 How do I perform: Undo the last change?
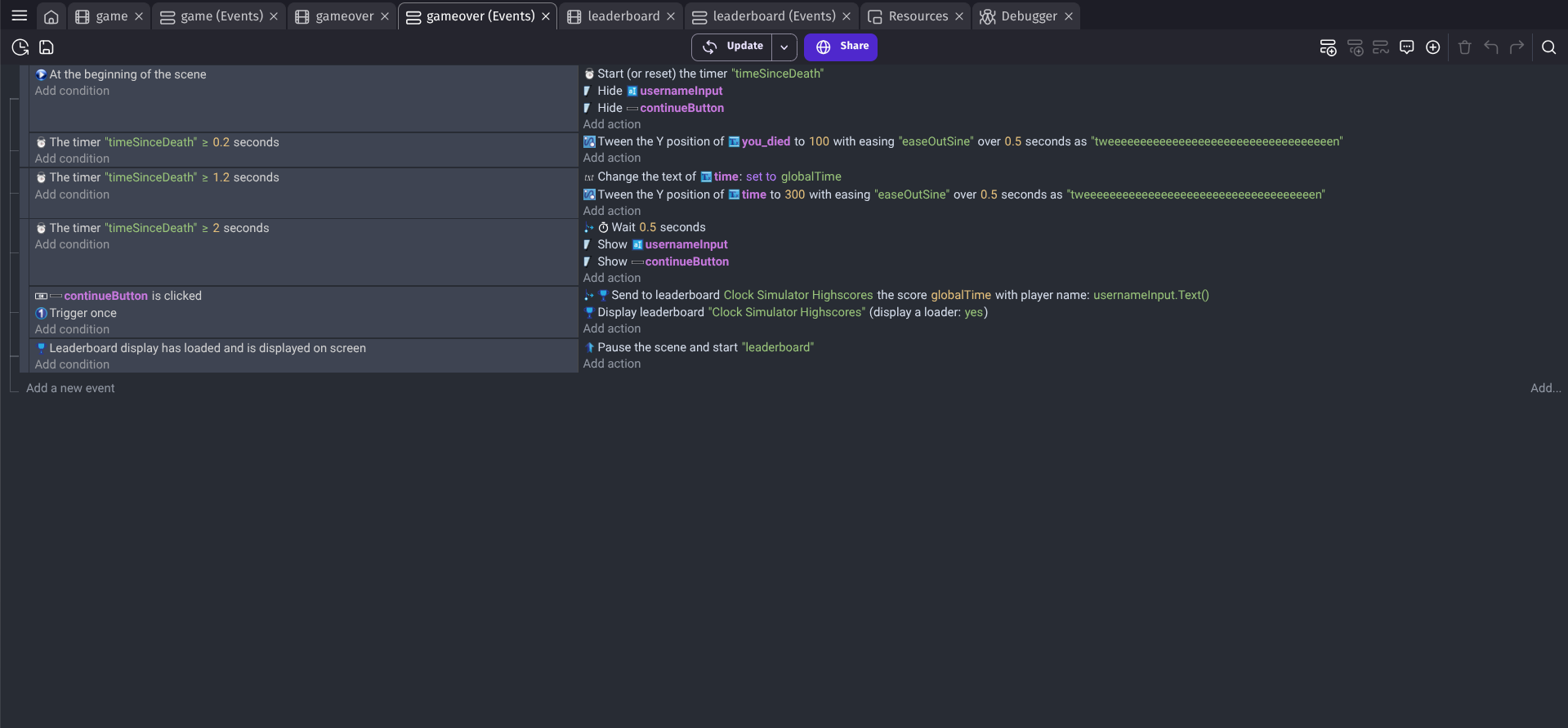click(x=1491, y=47)
